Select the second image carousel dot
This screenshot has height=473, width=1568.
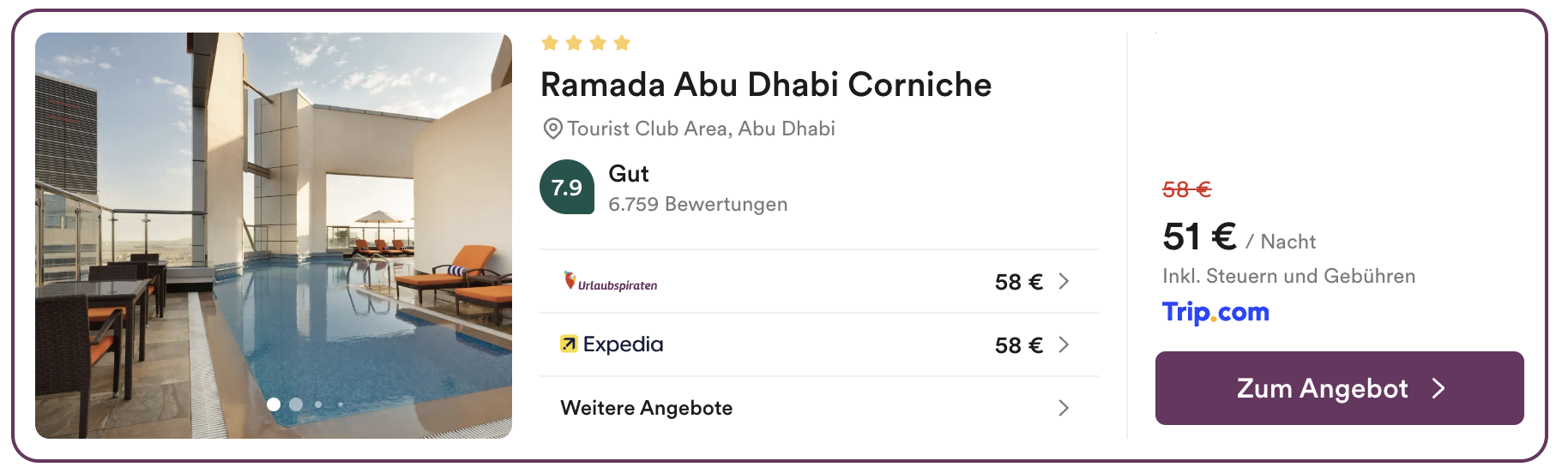point(296,404)
